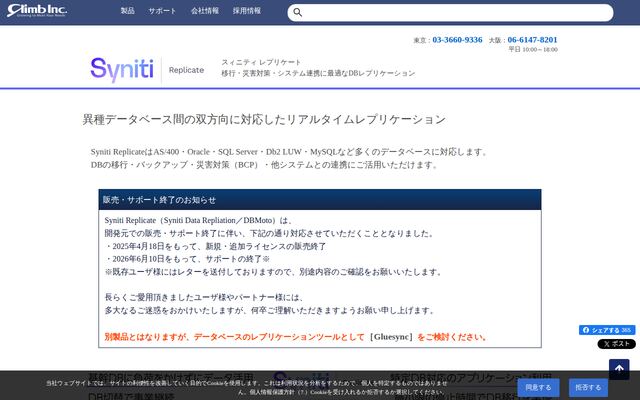Click the Syniti Replicate logo
Image resolution: width=640 pixels, height=400 pixels.
(x=147, y=70)
